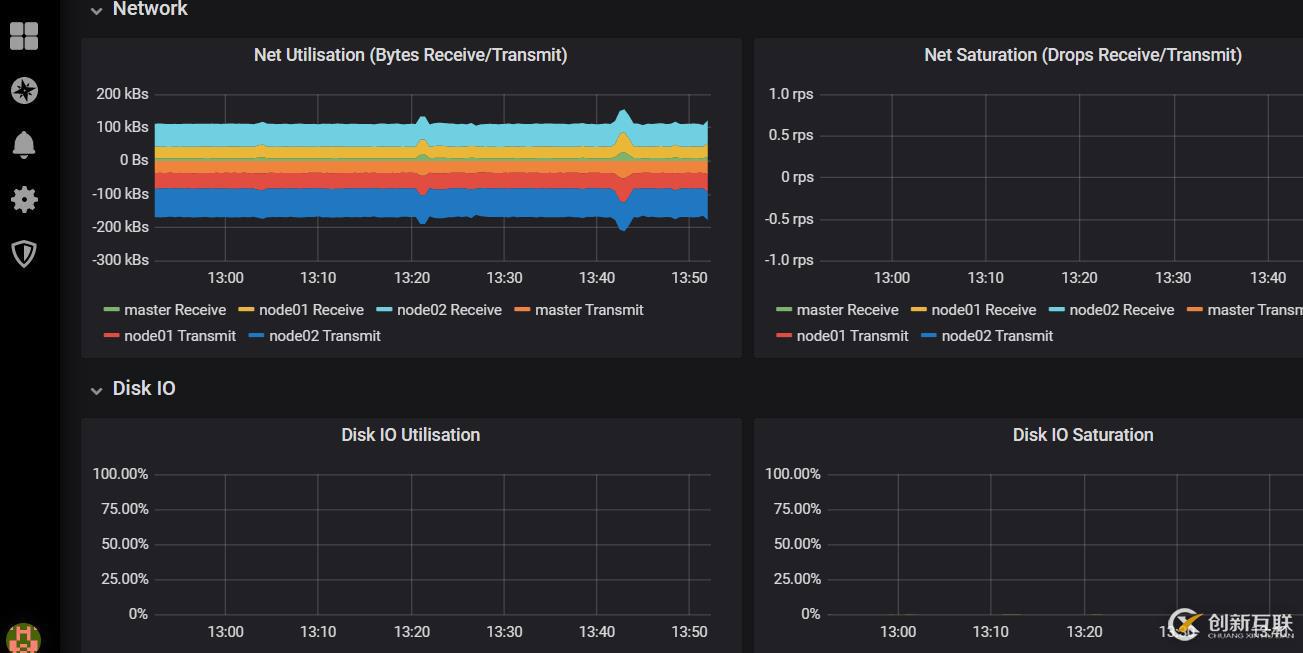Screen dimensions: 1303x653
Task: Click the 1.0 rps axis label in Net Saturation
Action: [791, 94]
